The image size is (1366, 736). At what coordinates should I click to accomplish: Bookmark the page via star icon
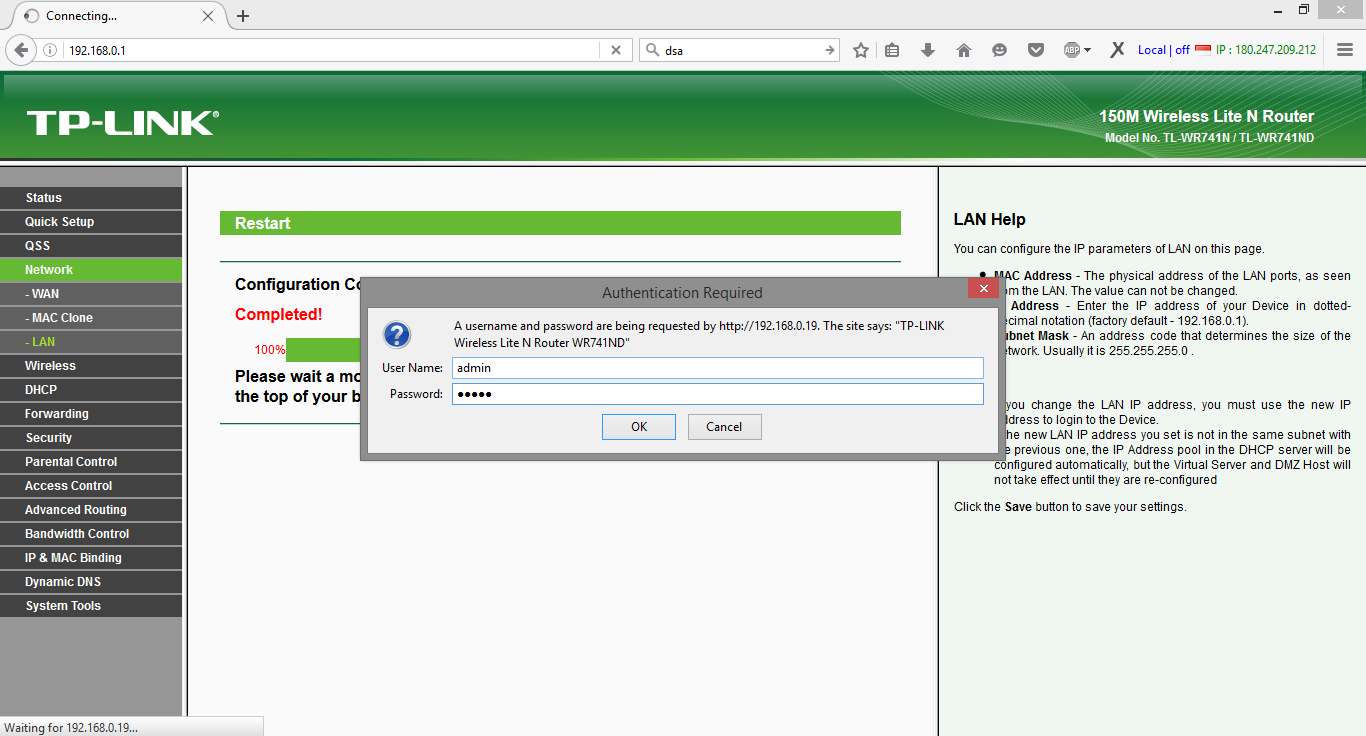point(860,49)
